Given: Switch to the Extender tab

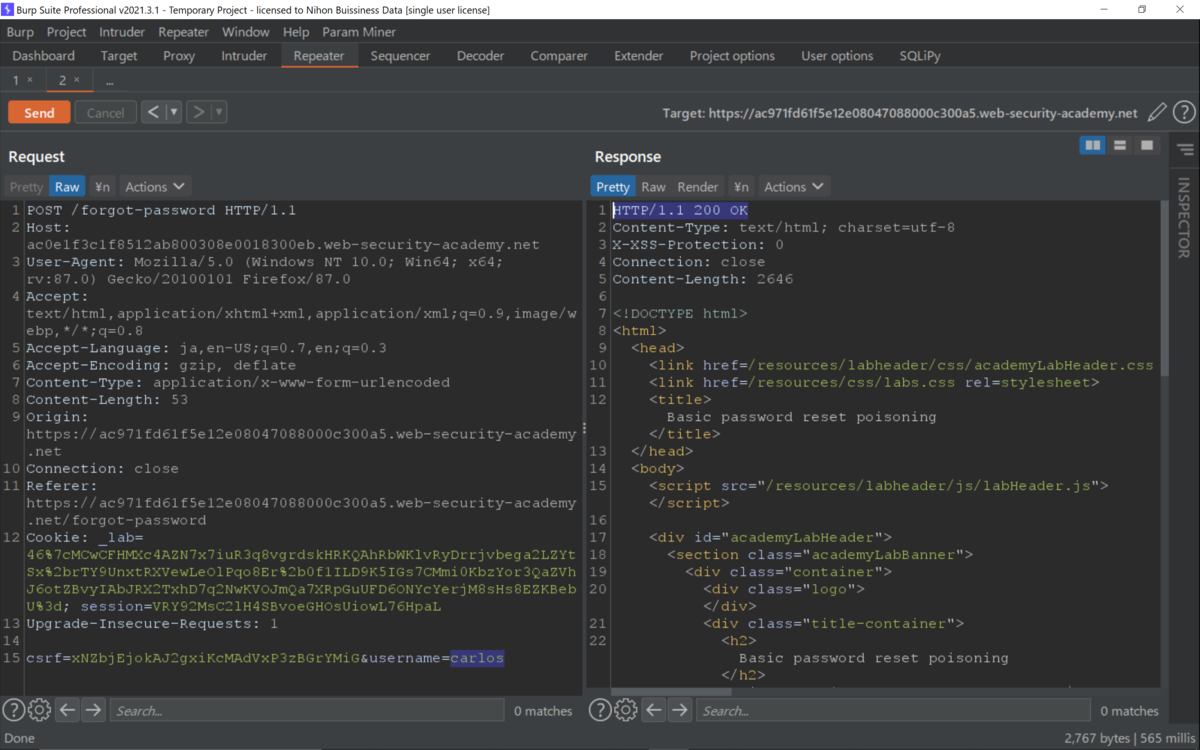Looking at the screenshot, I should [x=639, y=56].
